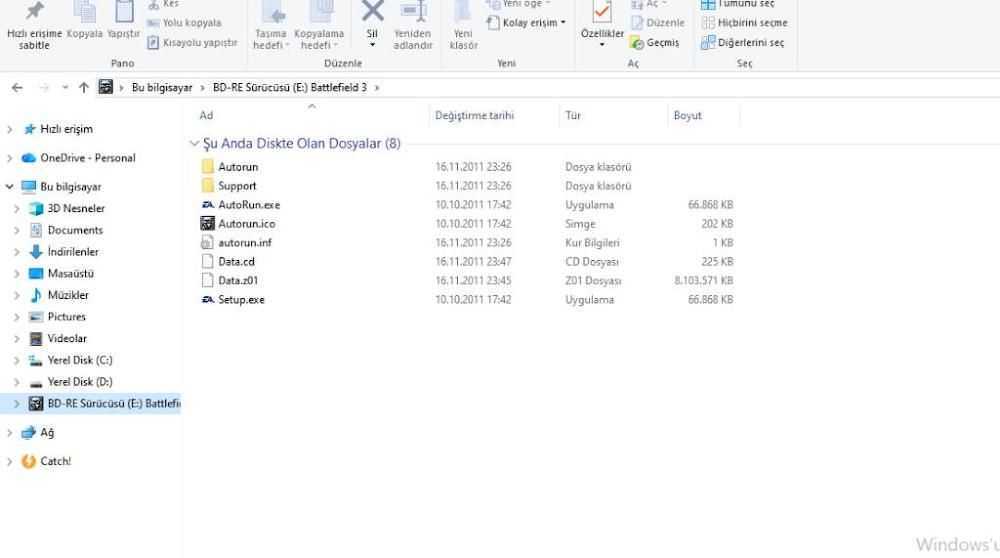Viewport: 1000px width, 558px height.
Task: Click the Autorun.ico file icon
Action: (x=207, y=224)
